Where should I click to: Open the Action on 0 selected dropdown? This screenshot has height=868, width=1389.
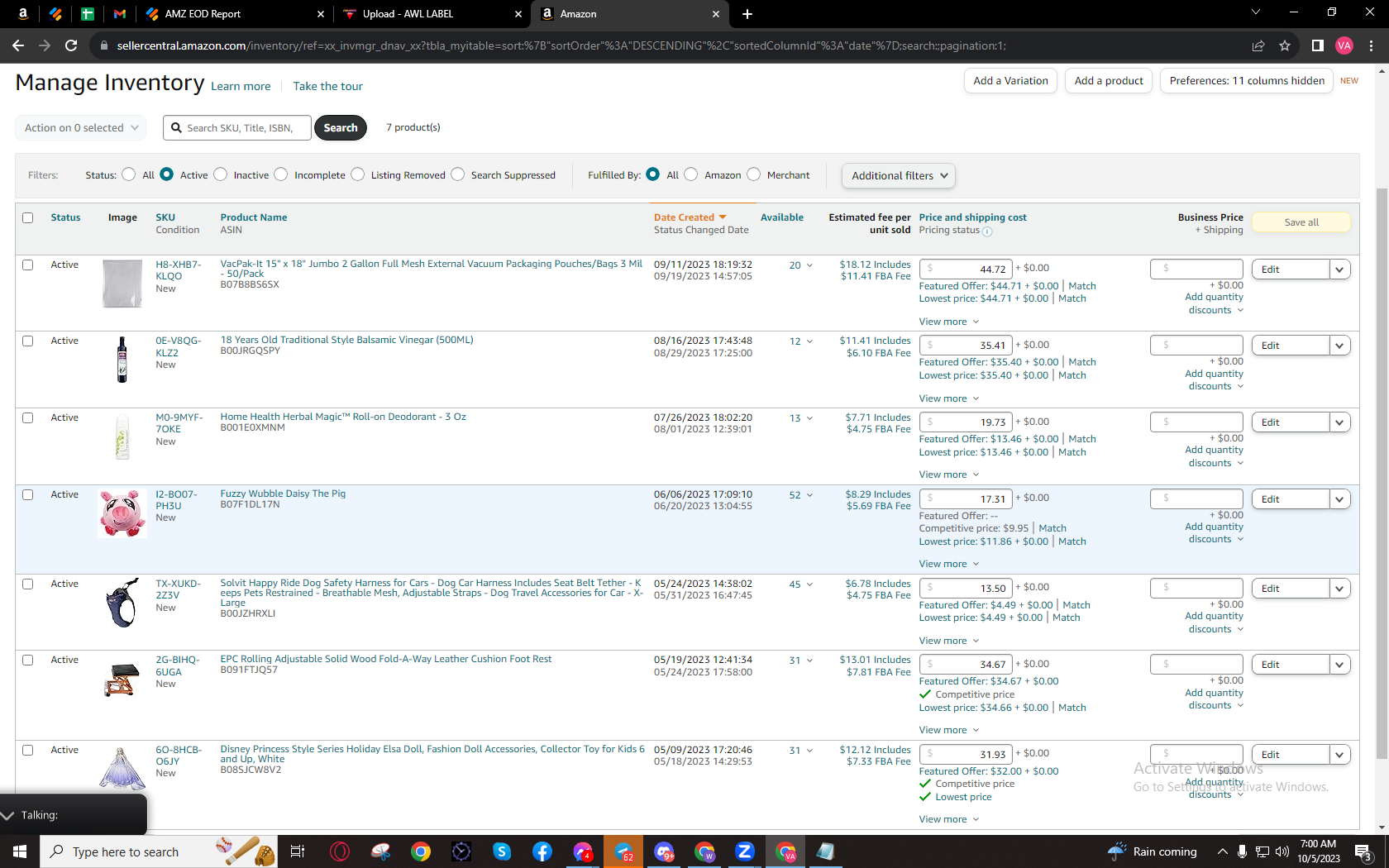click(81, 128)
